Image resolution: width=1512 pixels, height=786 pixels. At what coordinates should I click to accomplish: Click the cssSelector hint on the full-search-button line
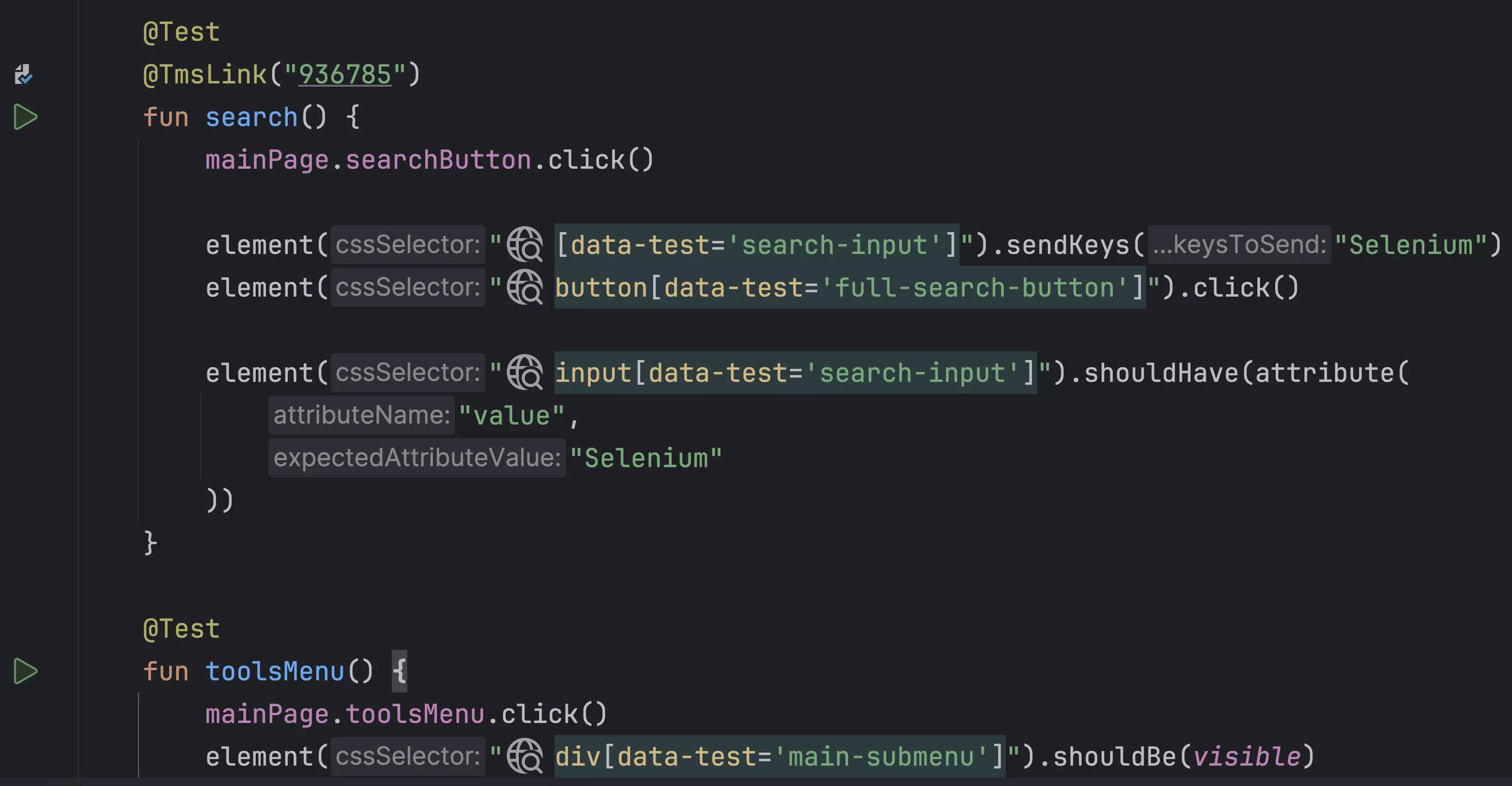click(408, 287)
